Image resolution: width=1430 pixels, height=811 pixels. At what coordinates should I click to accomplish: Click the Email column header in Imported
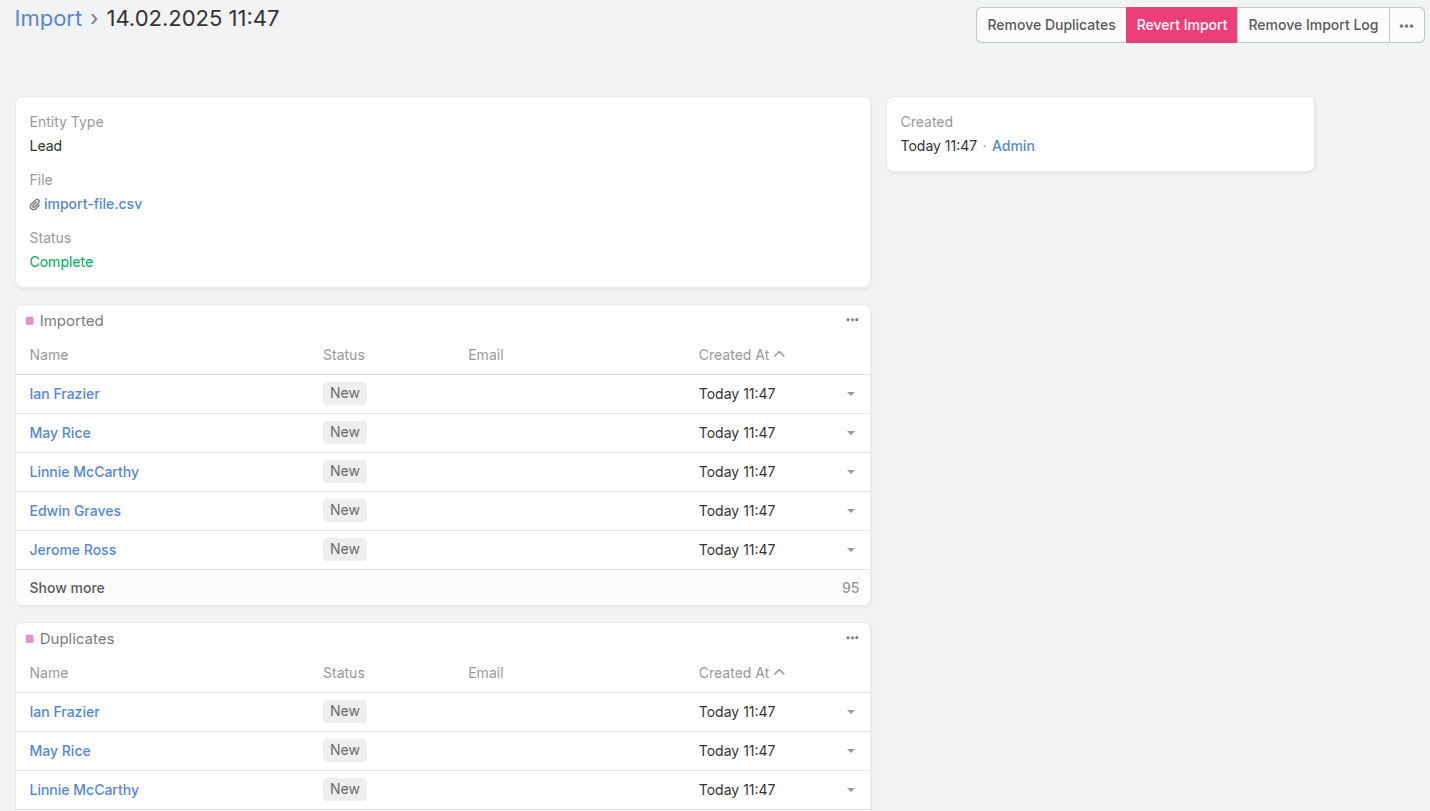(x=486, y=355)
